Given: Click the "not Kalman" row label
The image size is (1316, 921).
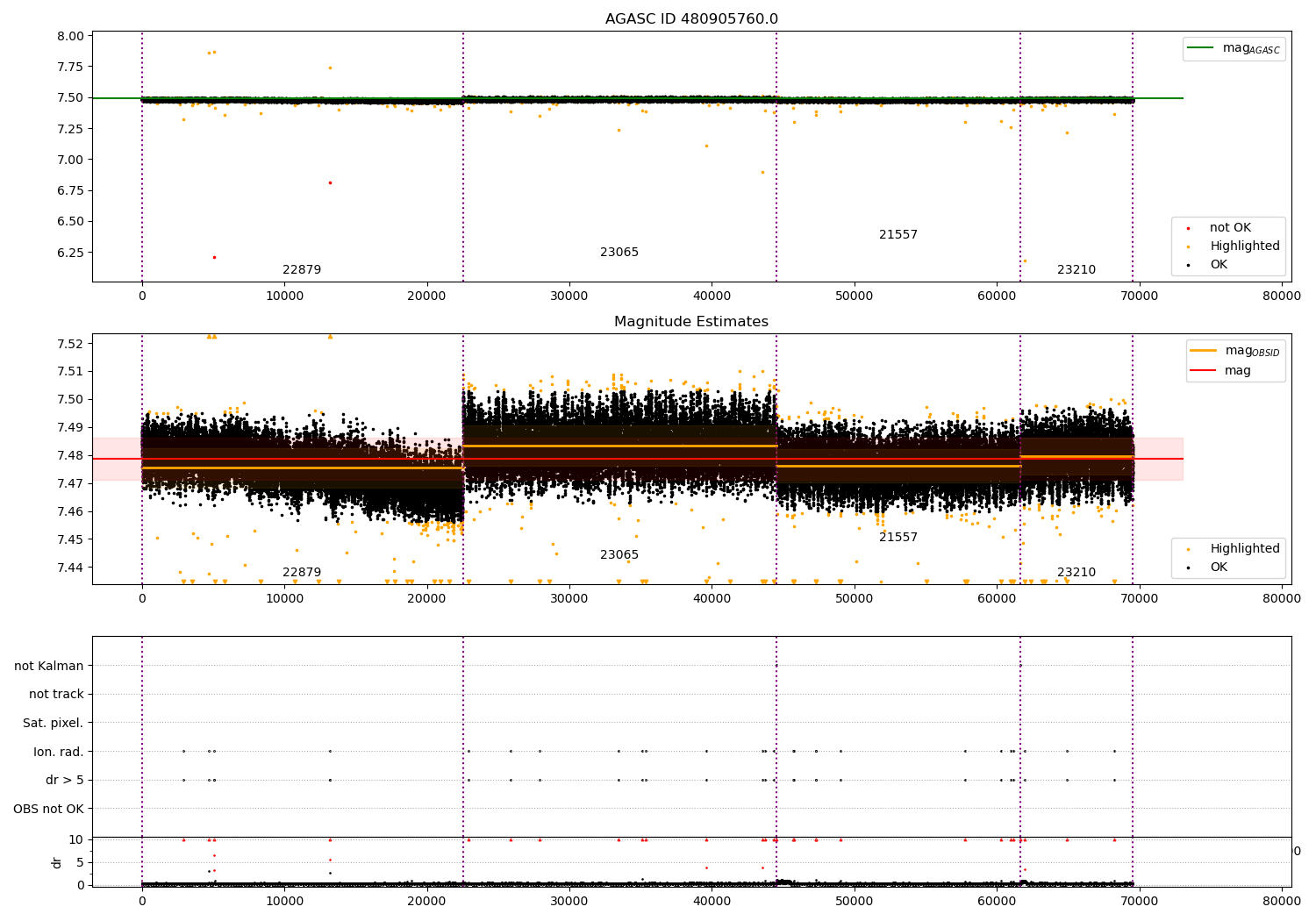Looking at the screenshot, I should pyautogui.click(x=49, y=666).
